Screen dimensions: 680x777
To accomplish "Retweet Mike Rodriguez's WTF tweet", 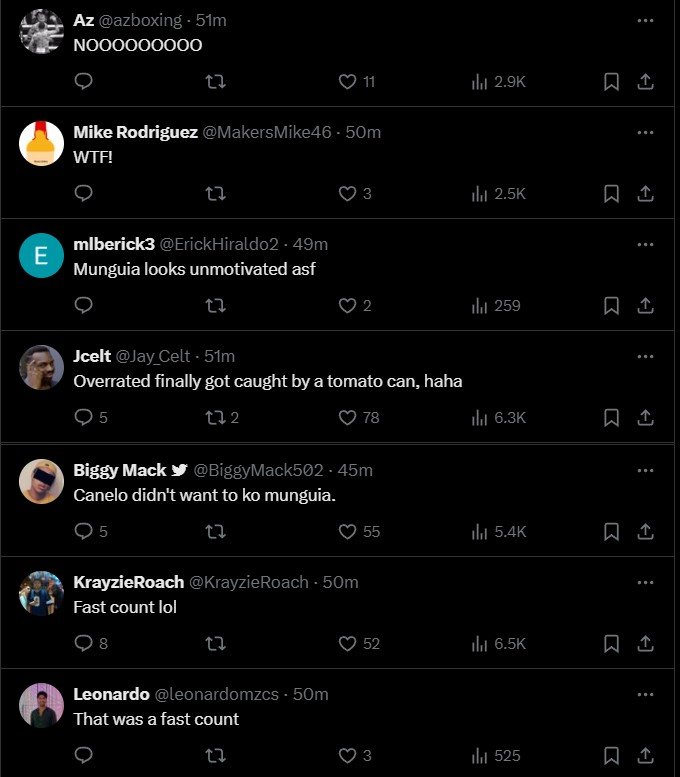I will [x=214, y=193].
